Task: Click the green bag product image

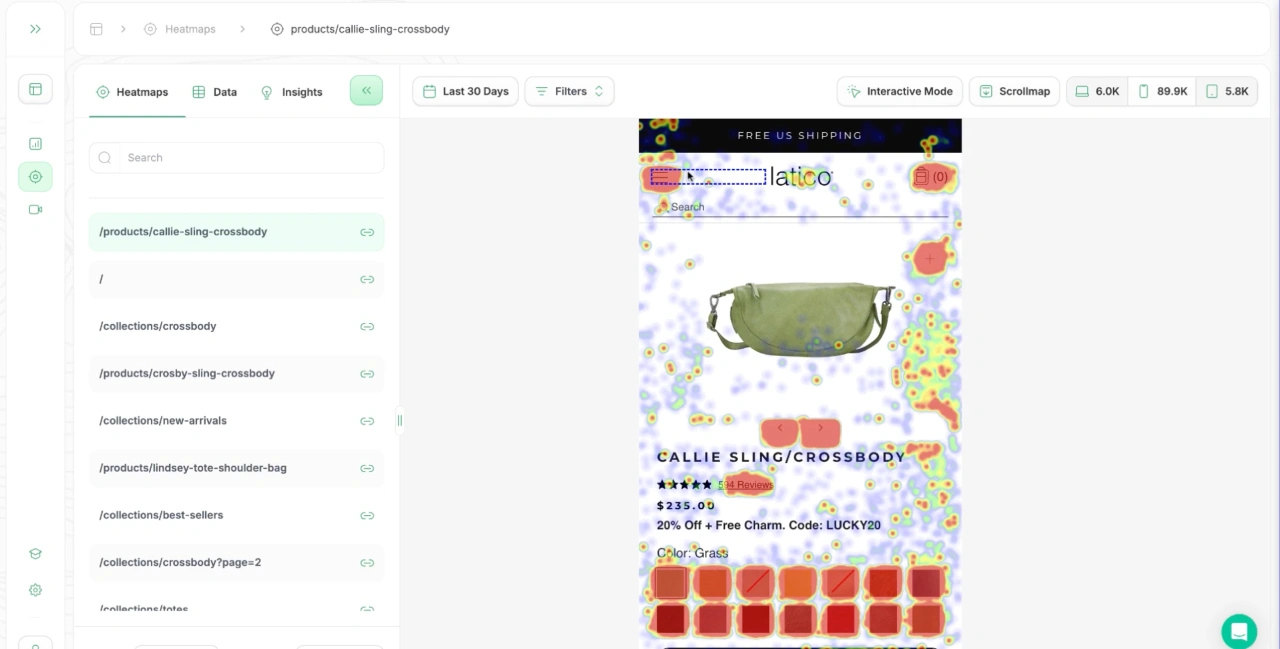Action: coord(800,317)
